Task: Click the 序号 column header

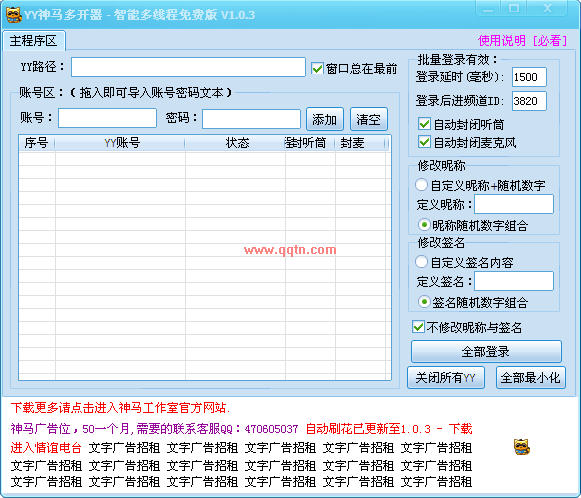Action: (36, 143)
